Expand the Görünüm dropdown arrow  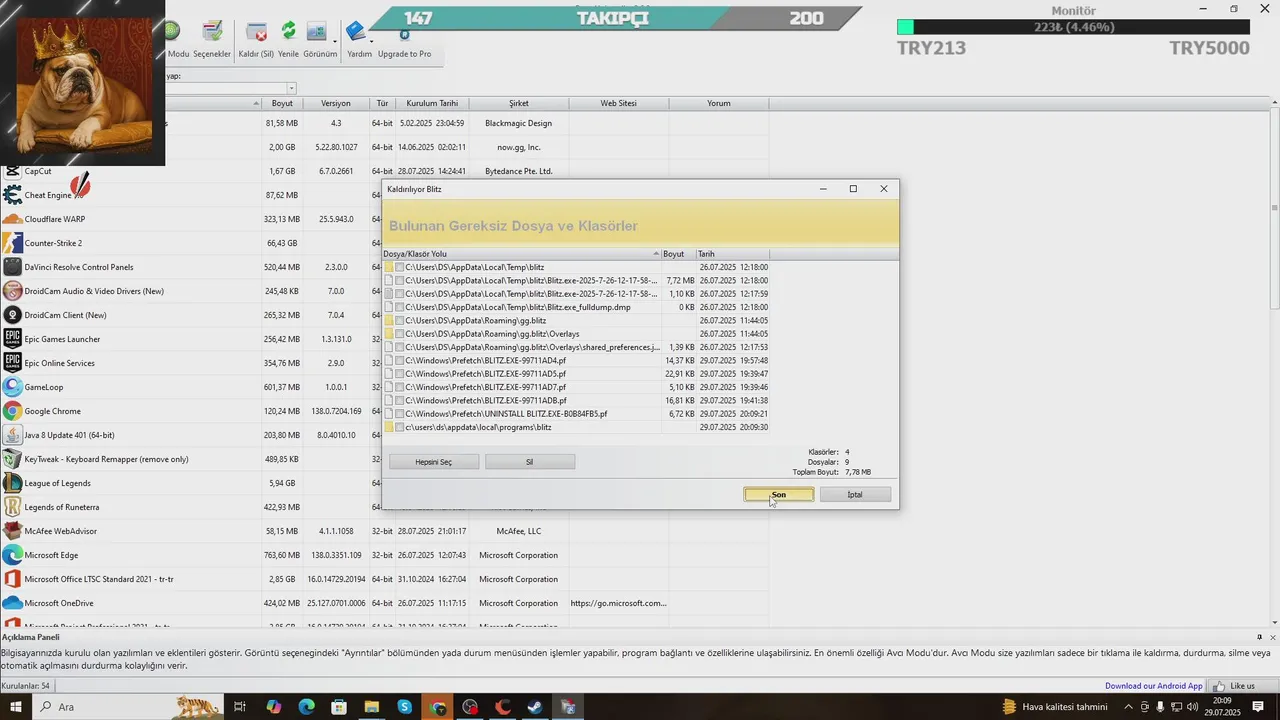[335, 42]
